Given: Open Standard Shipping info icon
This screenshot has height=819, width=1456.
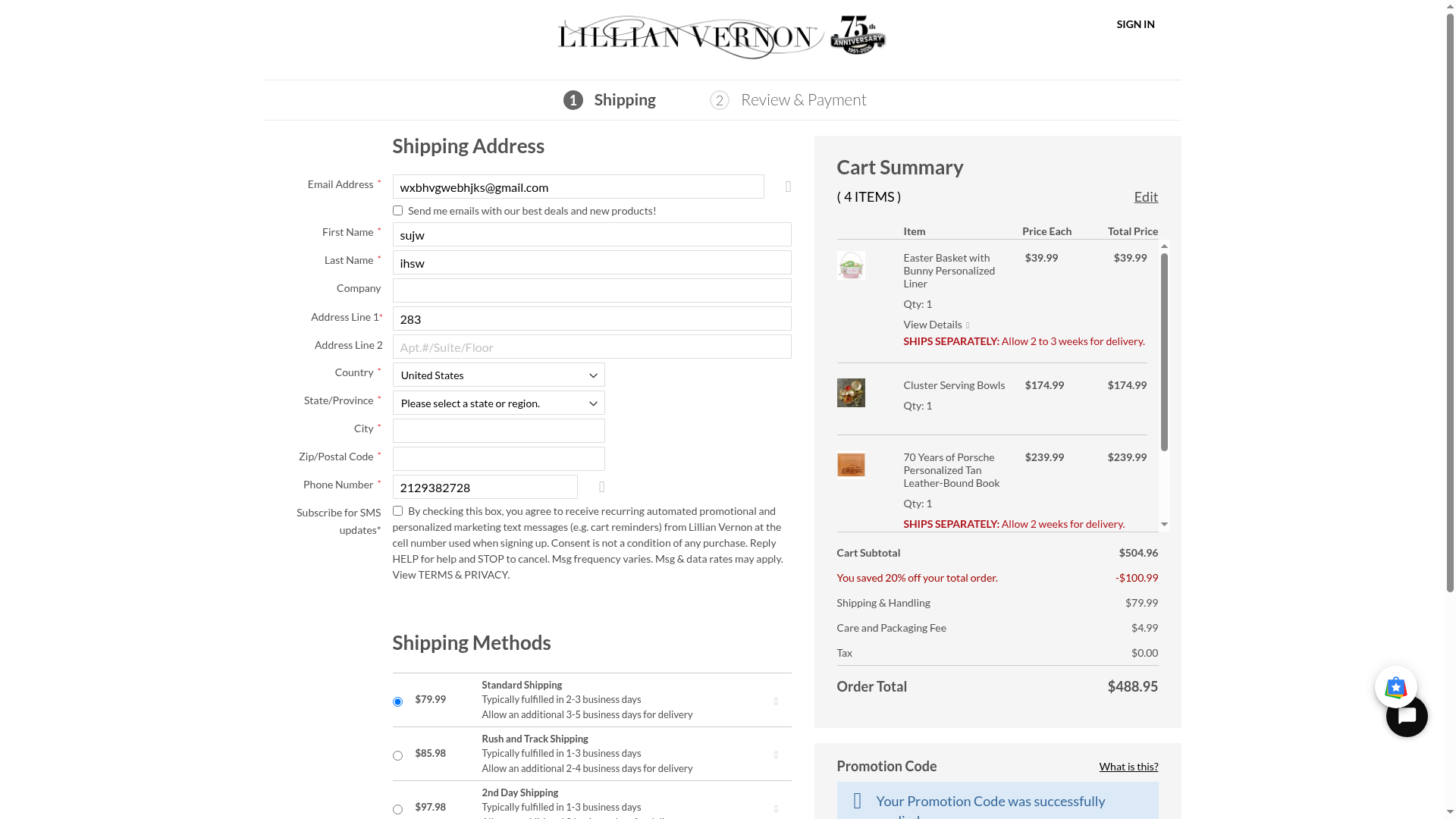Looking at the screenshot, I should [x=776, y=701].
